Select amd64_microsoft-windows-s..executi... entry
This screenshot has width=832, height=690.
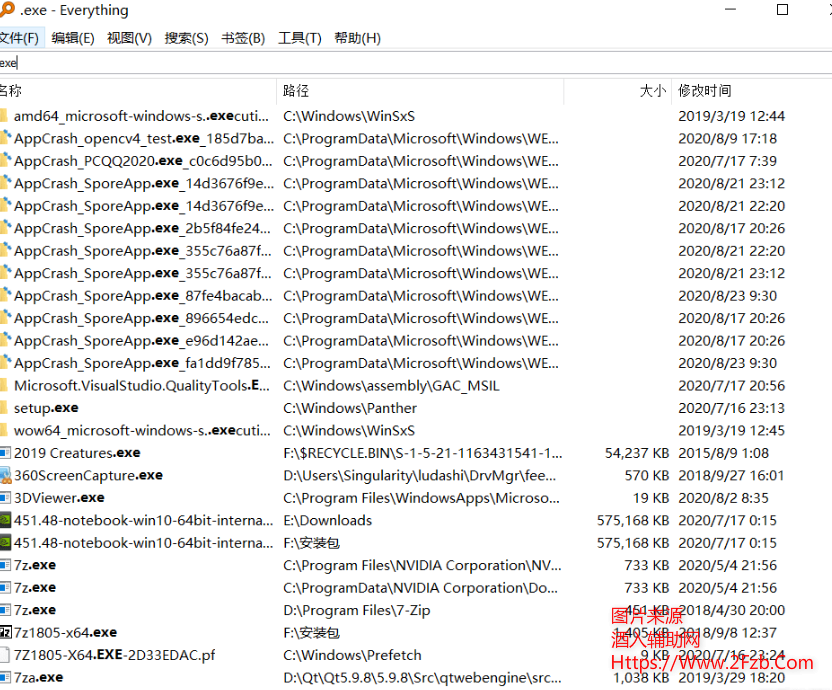pyautogui.click(x=141, y=116)
